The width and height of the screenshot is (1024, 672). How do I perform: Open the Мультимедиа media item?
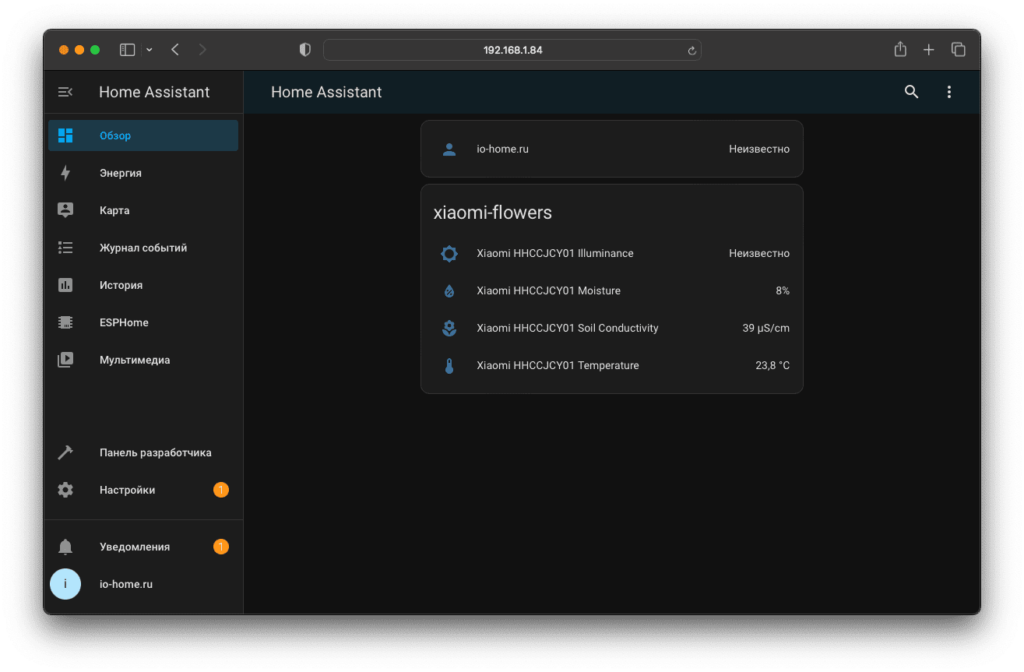[143, 360]
